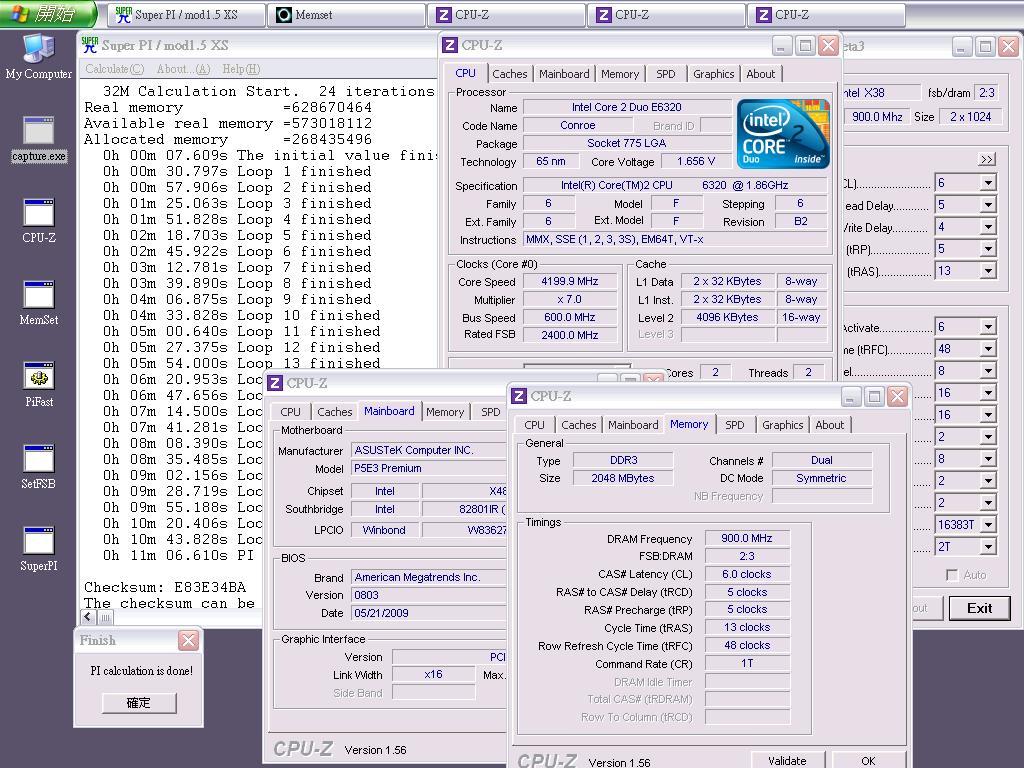Click Loop 13 finished row
The image size is (1024, 768).
242,363
